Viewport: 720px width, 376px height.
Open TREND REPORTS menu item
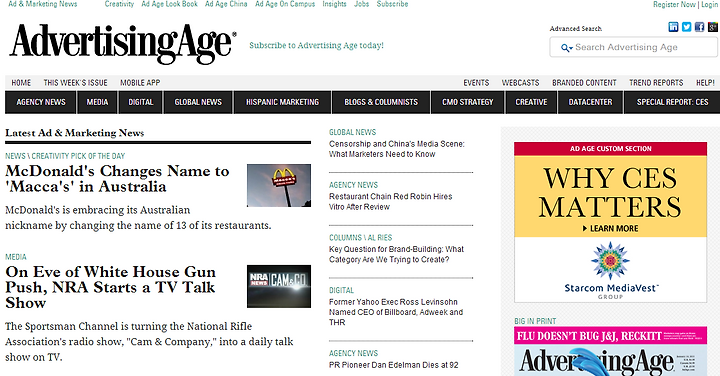(656, 83)
